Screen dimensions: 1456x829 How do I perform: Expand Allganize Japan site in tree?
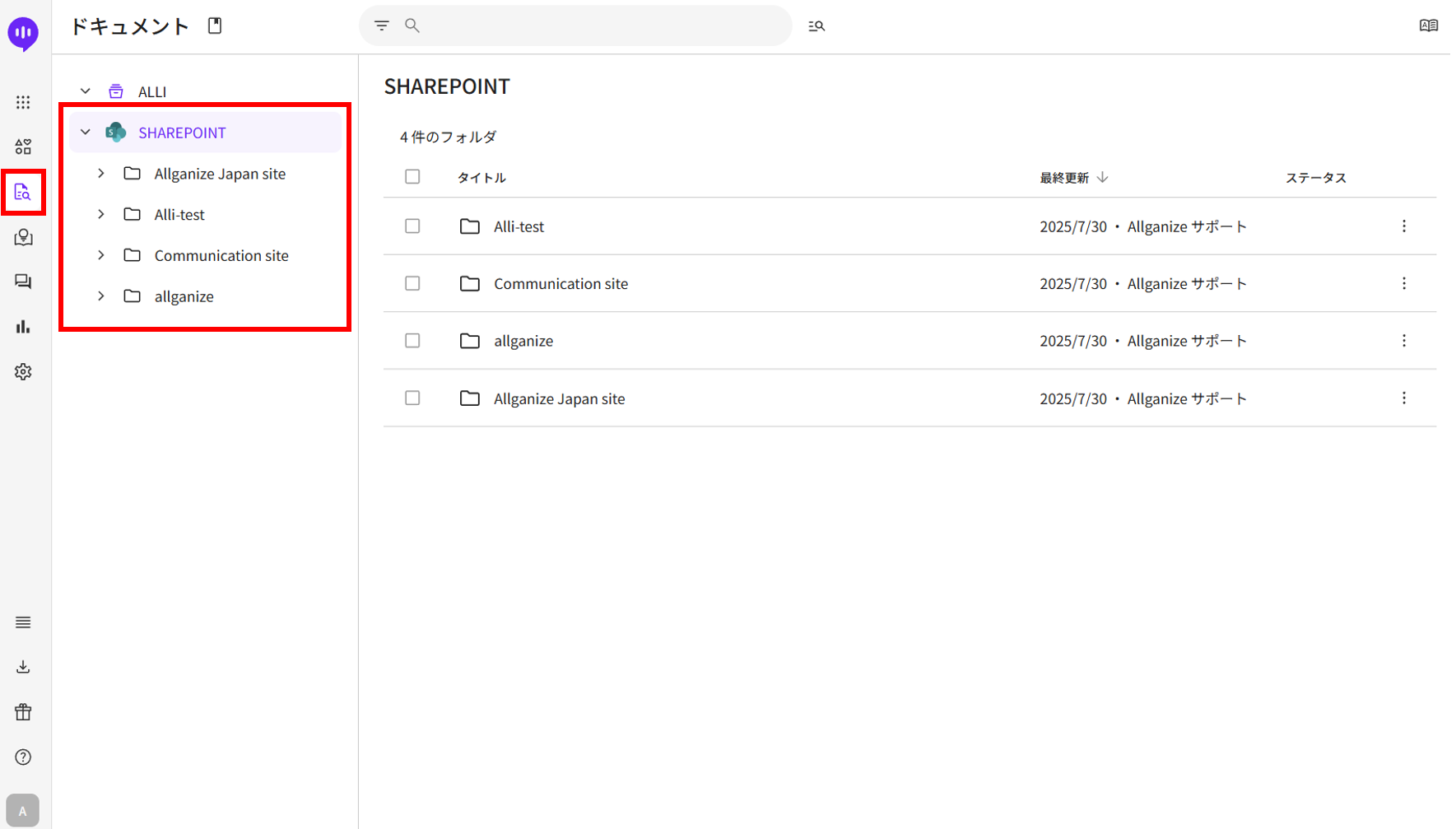tap(101, 174)
